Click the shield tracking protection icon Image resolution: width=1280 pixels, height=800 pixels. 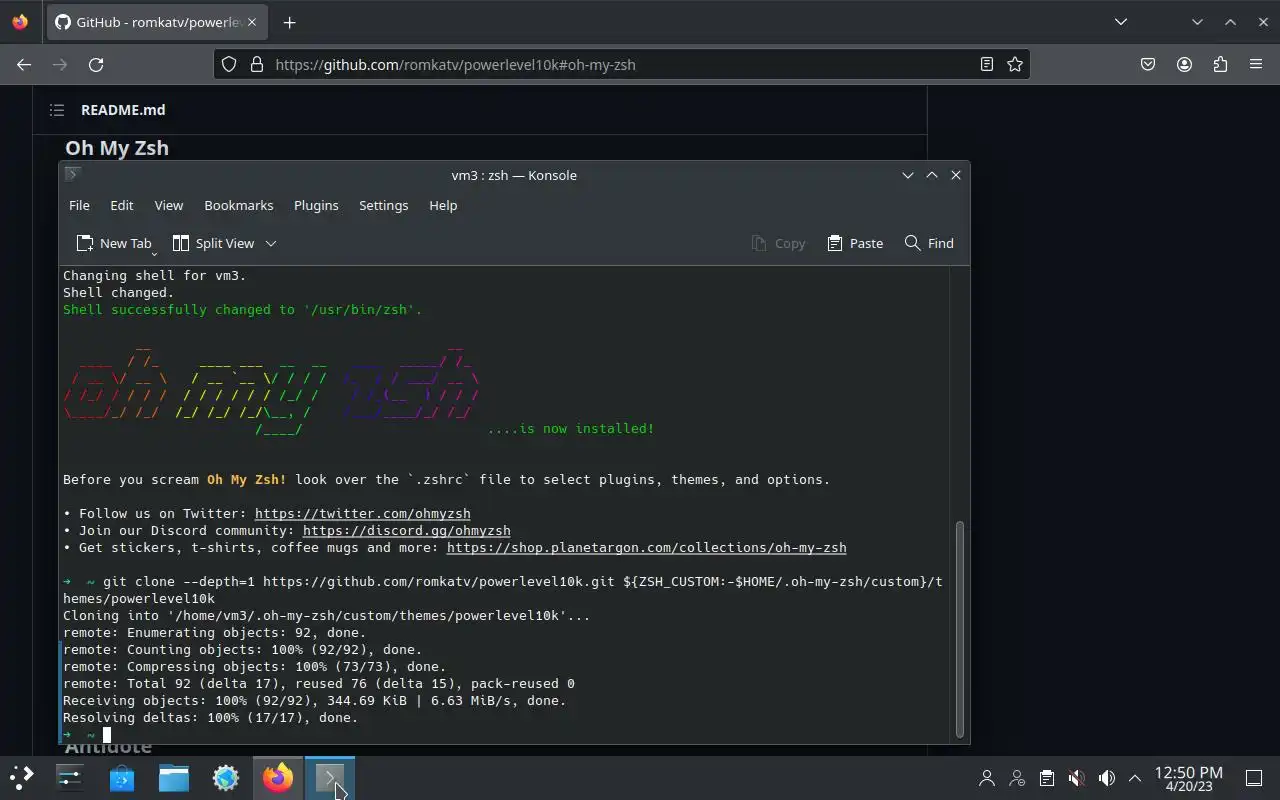[x=229, y=64]
